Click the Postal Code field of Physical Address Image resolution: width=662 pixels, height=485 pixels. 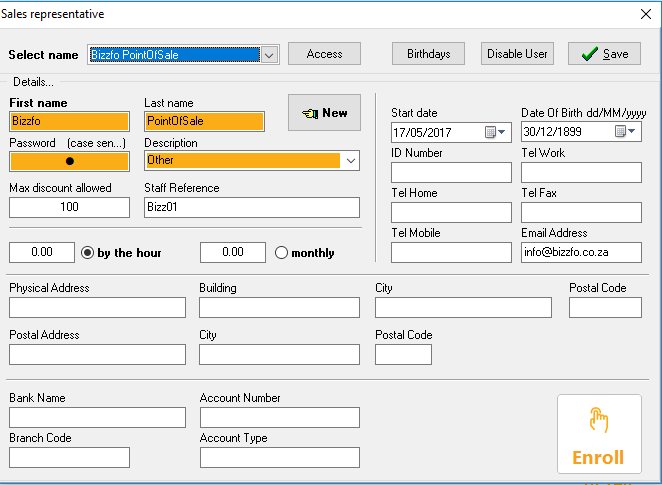tap(605, 307)
